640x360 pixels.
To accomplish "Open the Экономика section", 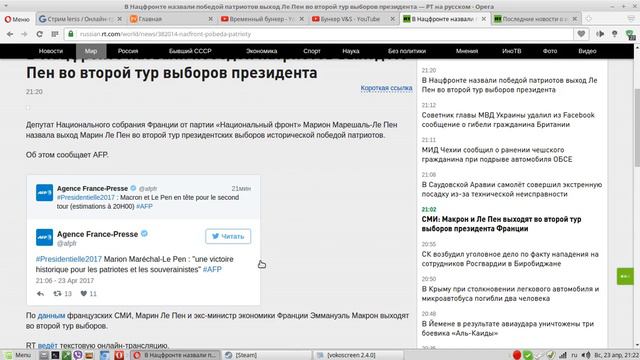I will point(261,51).
